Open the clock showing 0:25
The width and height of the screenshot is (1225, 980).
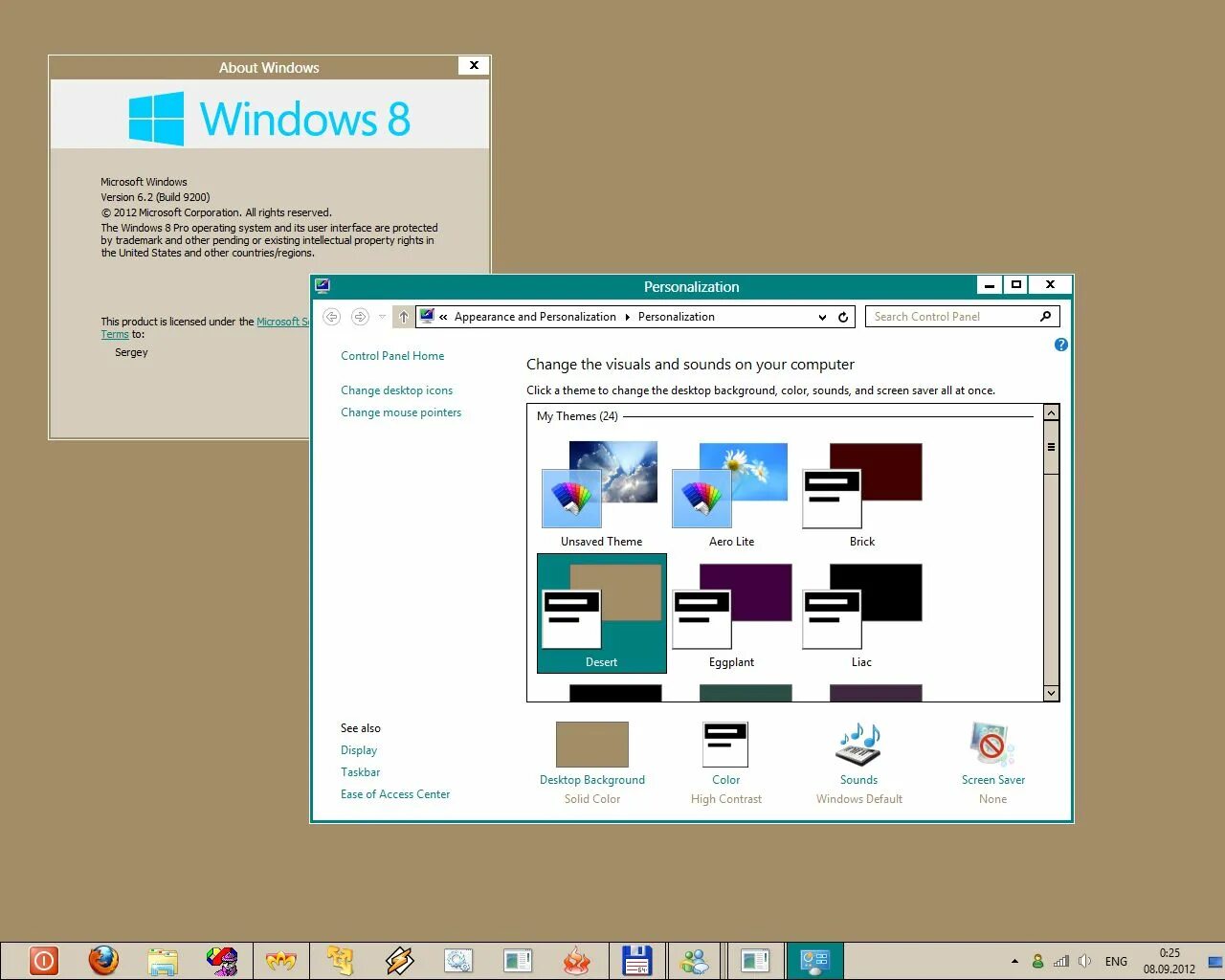click(1169, 961)
